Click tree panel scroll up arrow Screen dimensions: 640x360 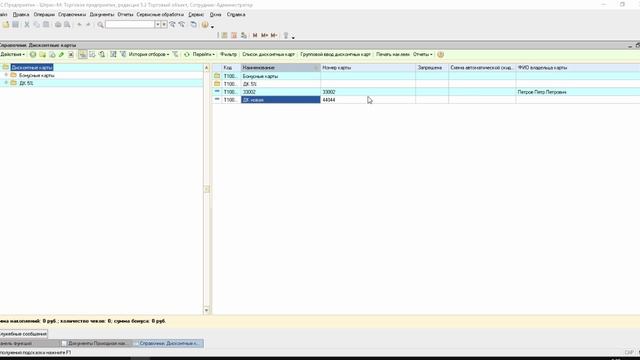[x=207, y=68]
